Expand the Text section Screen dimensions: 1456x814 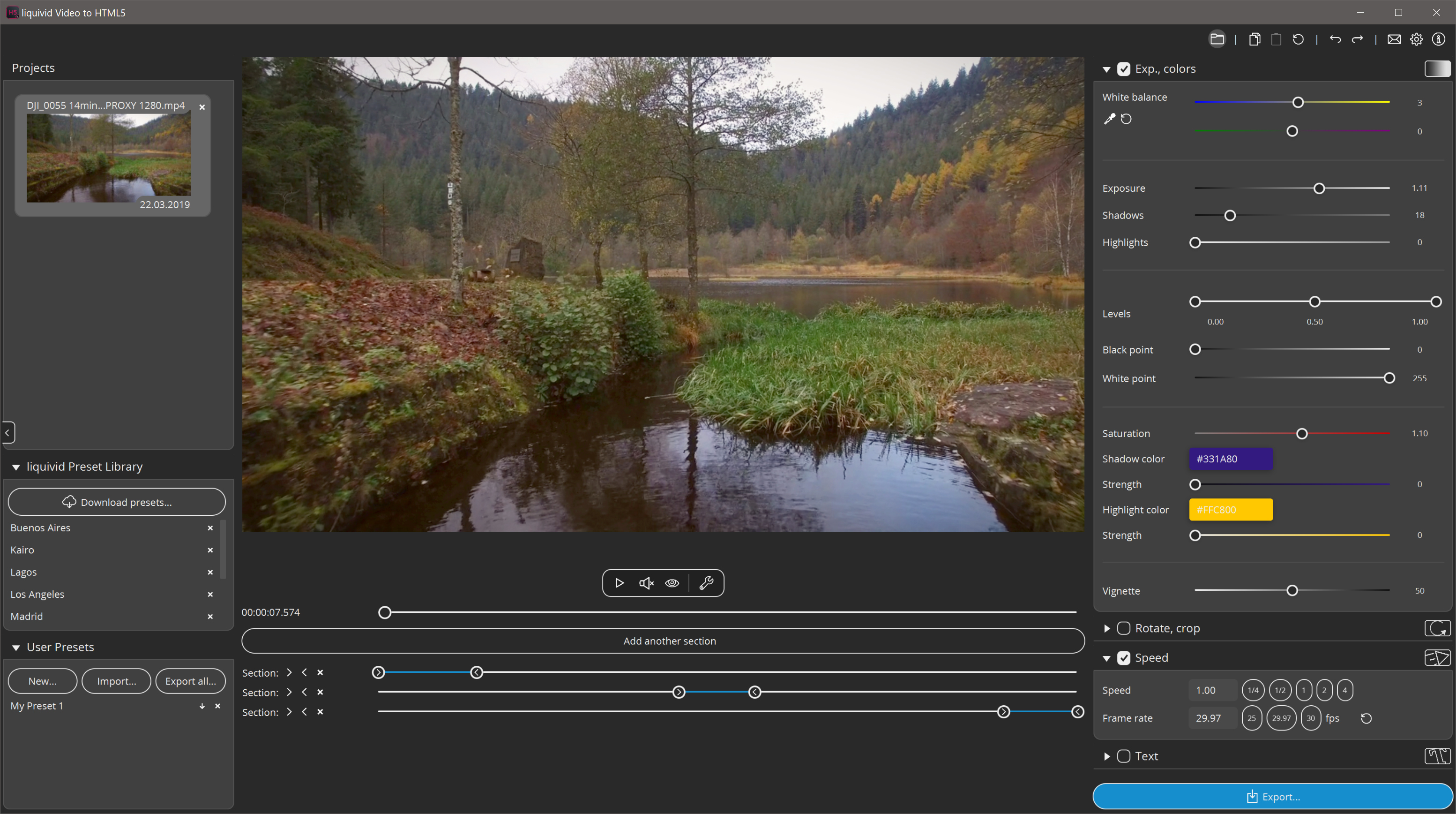(x=1107, y=756)
